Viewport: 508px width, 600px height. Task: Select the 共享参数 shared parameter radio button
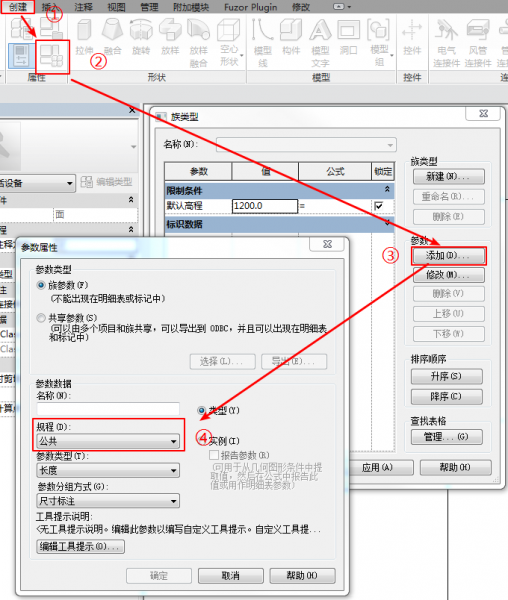[41, 318]
